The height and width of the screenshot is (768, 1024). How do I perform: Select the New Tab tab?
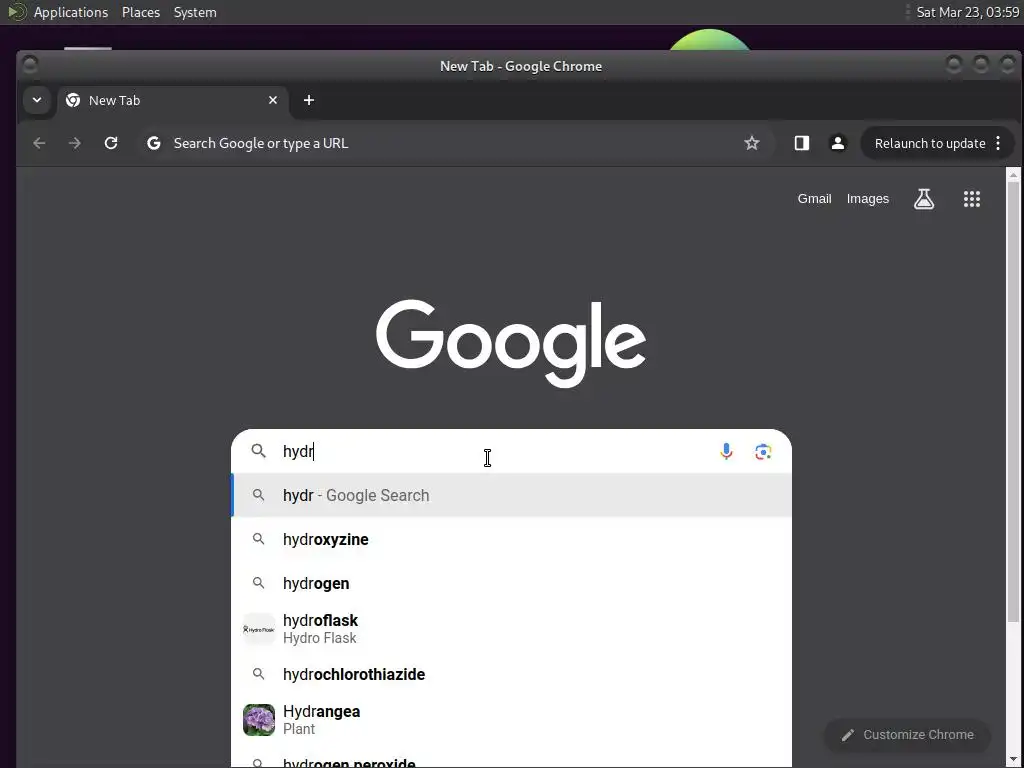coord(173,100)
